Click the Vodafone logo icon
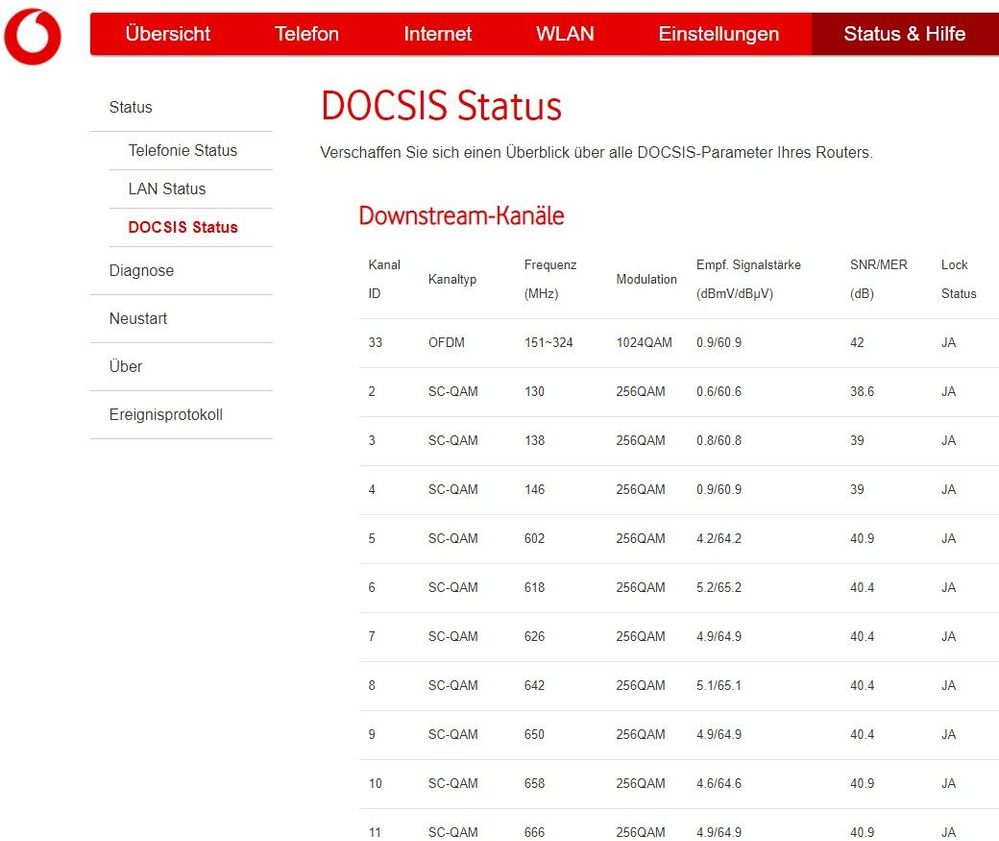999x841 pixels. [32, 36]
